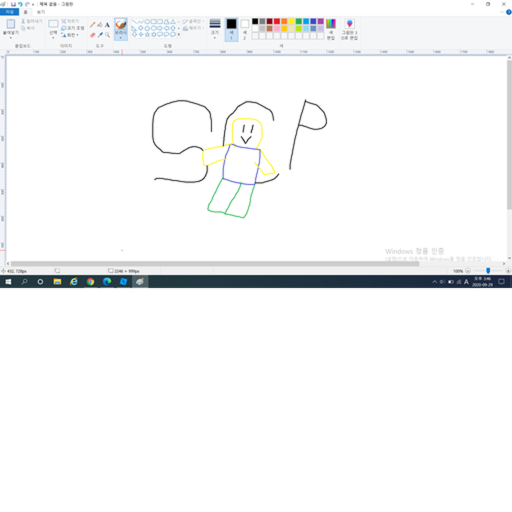This screenshot has width=512, height=512.
Task: Switch to the View ribbon tab
Action: [x=41, y=12]
